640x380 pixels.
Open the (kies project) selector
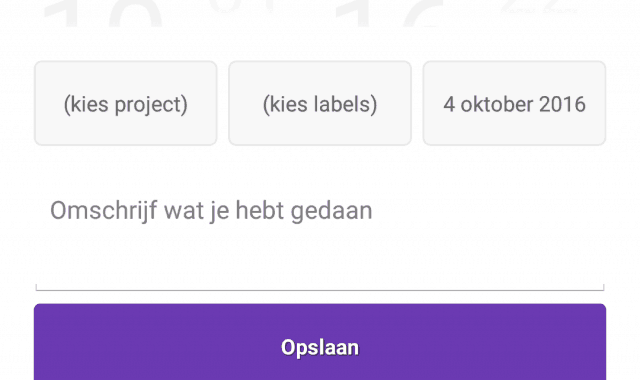click(126, 103)
